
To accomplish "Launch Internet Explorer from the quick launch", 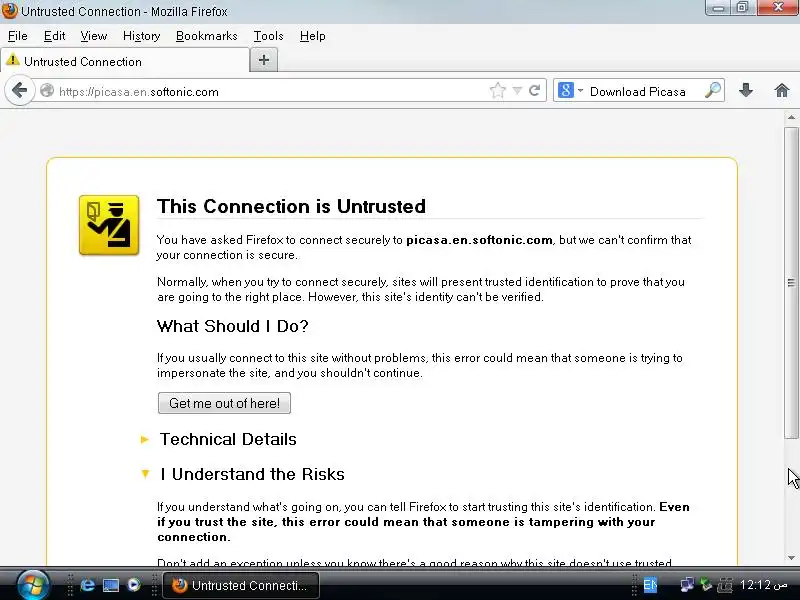I will click(x=88, y=585).
